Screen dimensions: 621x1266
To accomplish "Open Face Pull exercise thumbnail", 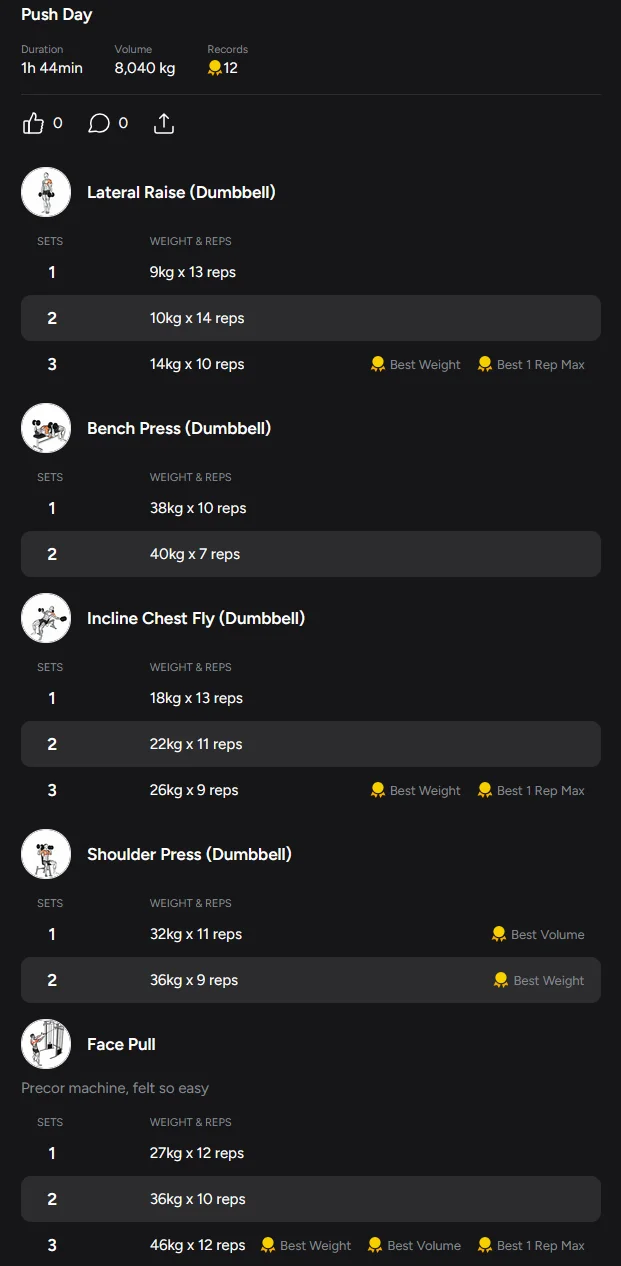I will 46,1044.
